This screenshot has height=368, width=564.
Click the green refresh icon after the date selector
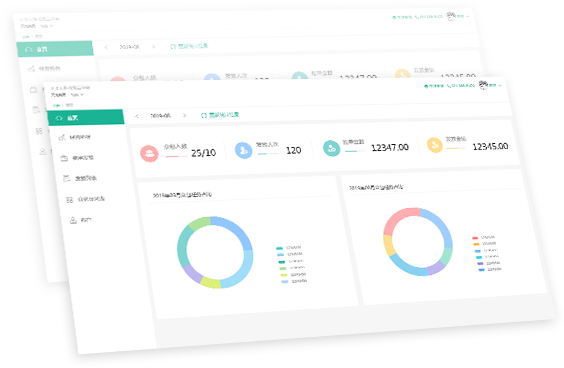(x=203, y=115)
